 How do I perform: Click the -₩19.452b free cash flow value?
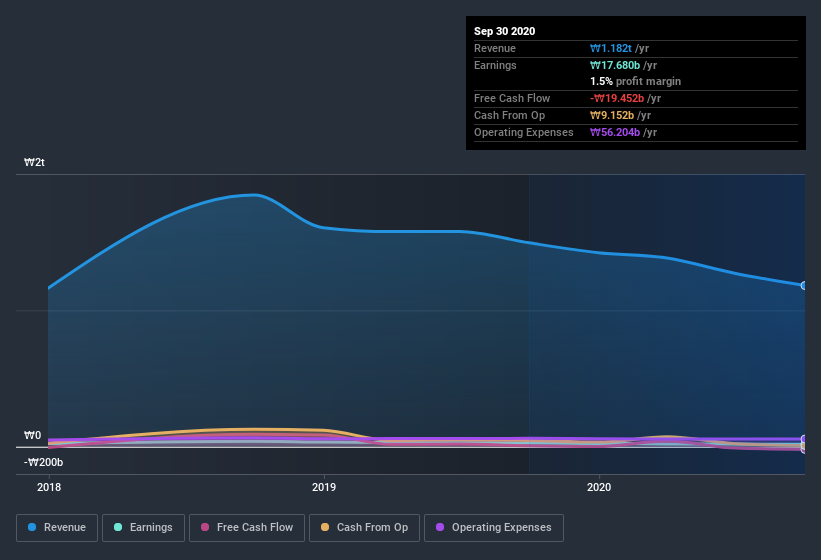[617, 98]
